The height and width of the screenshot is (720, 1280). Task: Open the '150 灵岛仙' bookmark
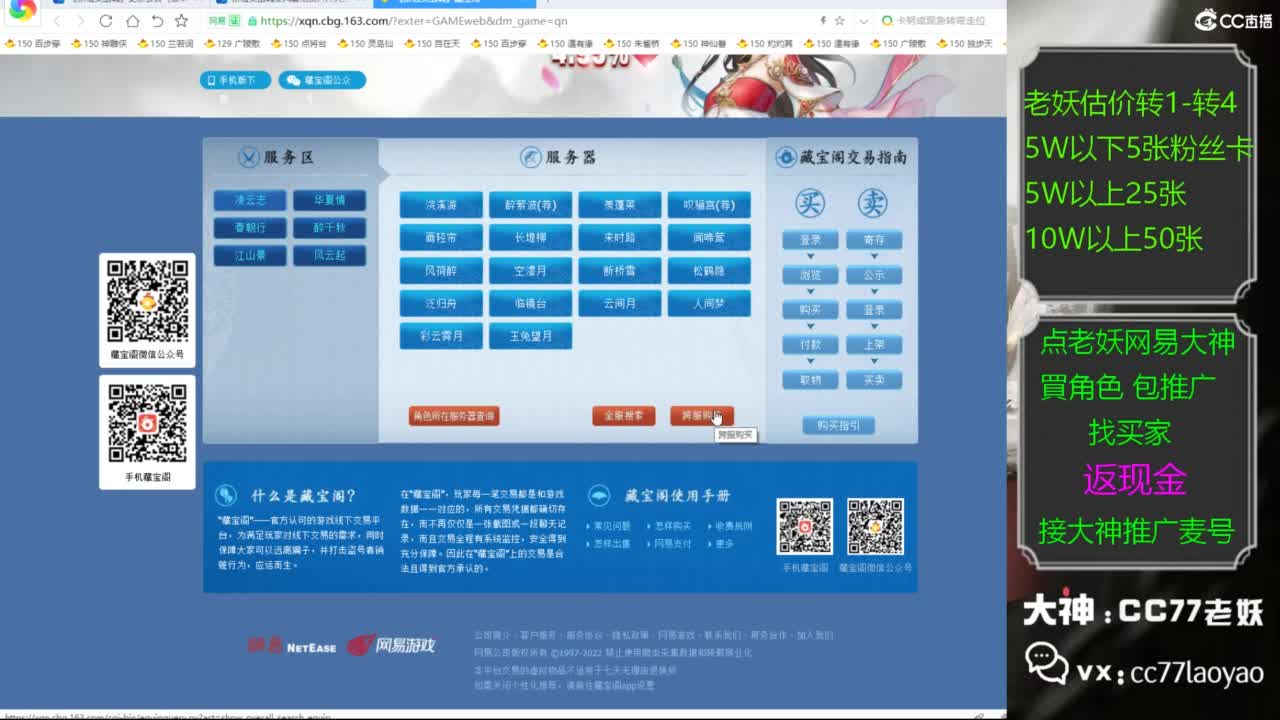coord(365,44)
